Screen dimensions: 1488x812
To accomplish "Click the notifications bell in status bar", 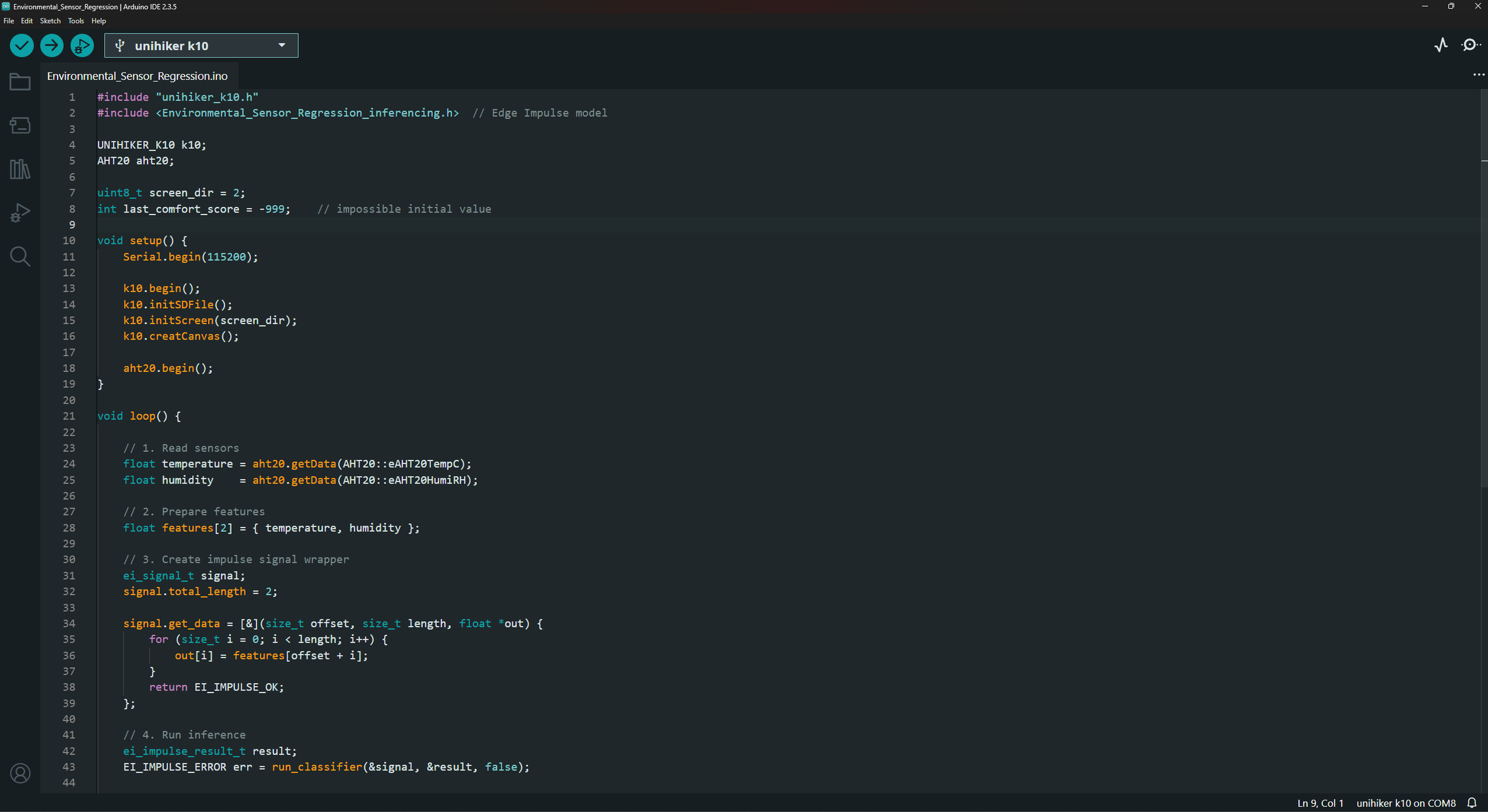I will coord(1472,803).
